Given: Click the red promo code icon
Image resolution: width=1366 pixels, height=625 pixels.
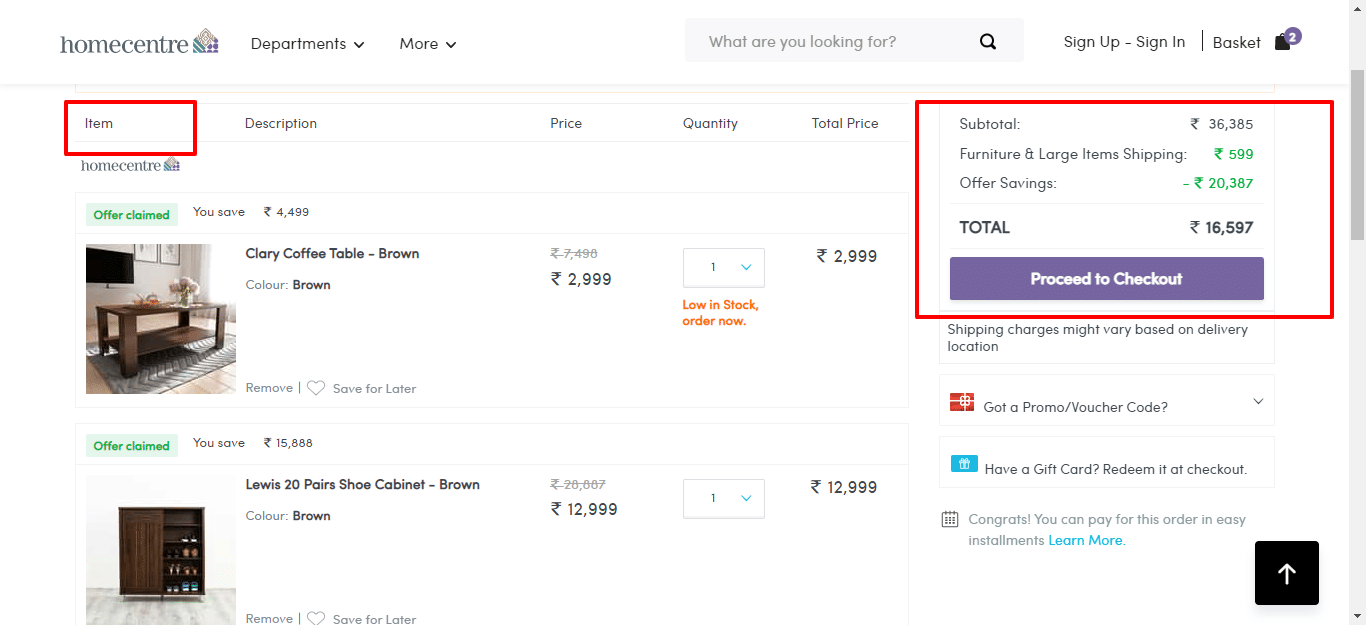Looking at the screenshot, I should (961, 401).
